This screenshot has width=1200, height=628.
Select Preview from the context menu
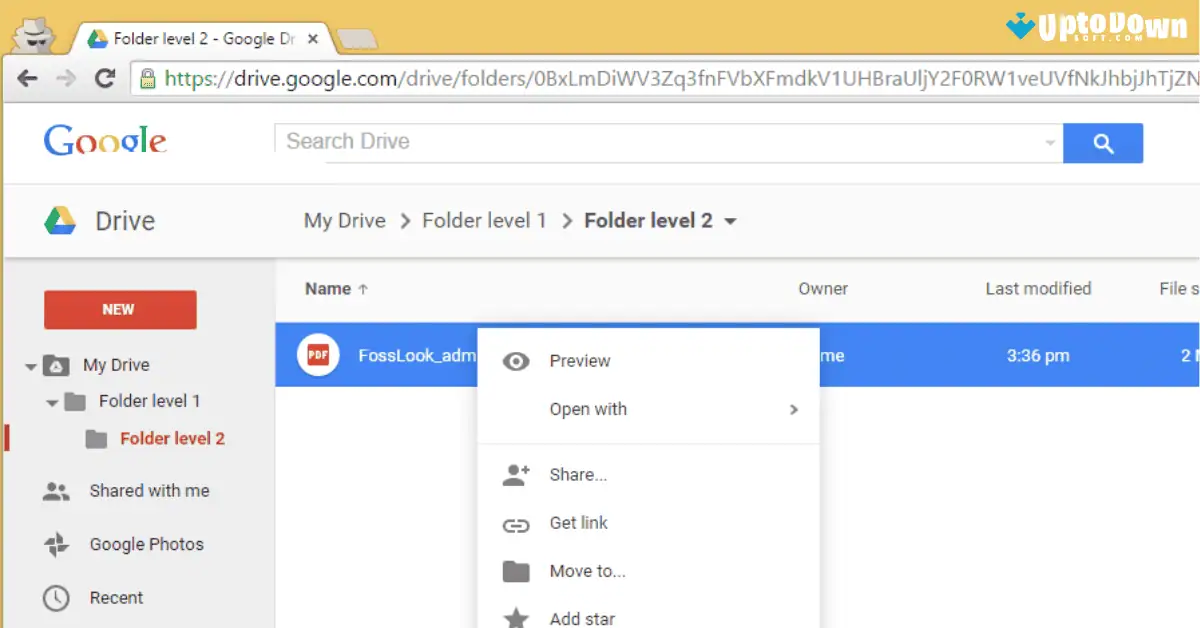pyautogui.click(x=580, y=361)
